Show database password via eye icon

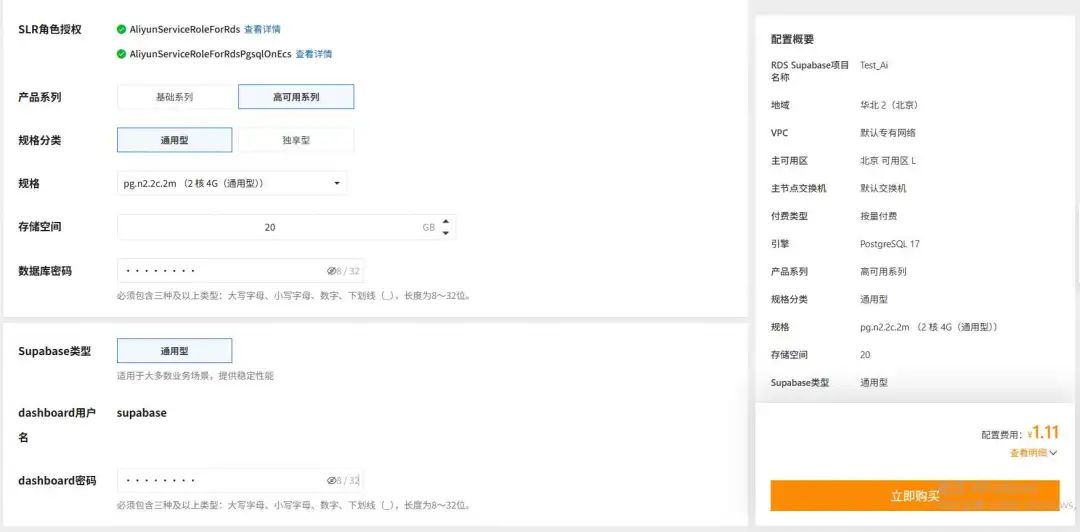[331, 271]
